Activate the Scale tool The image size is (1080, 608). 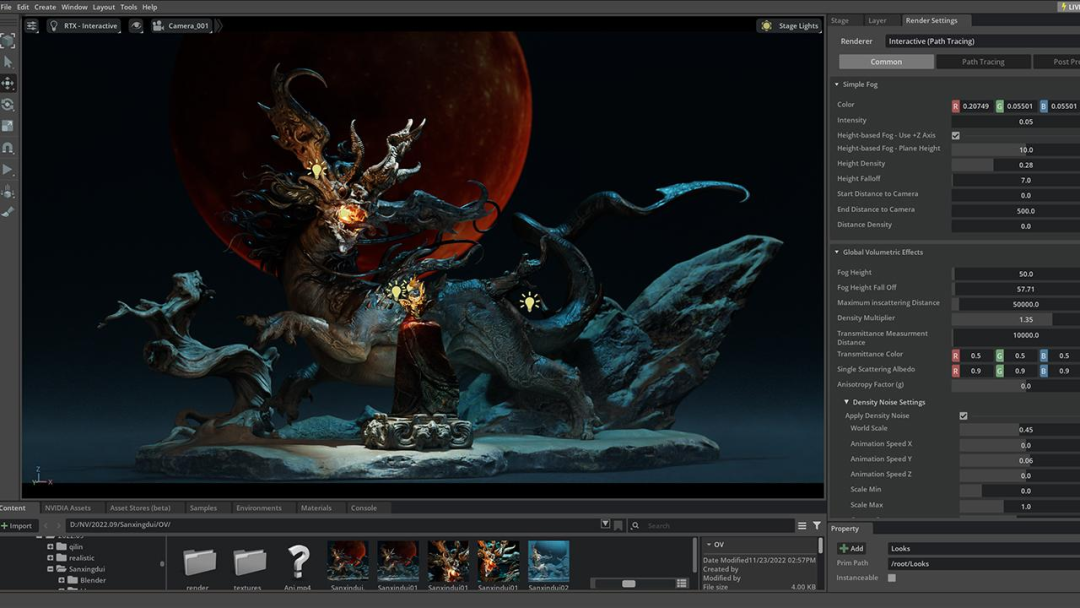[x=8, y=126]
